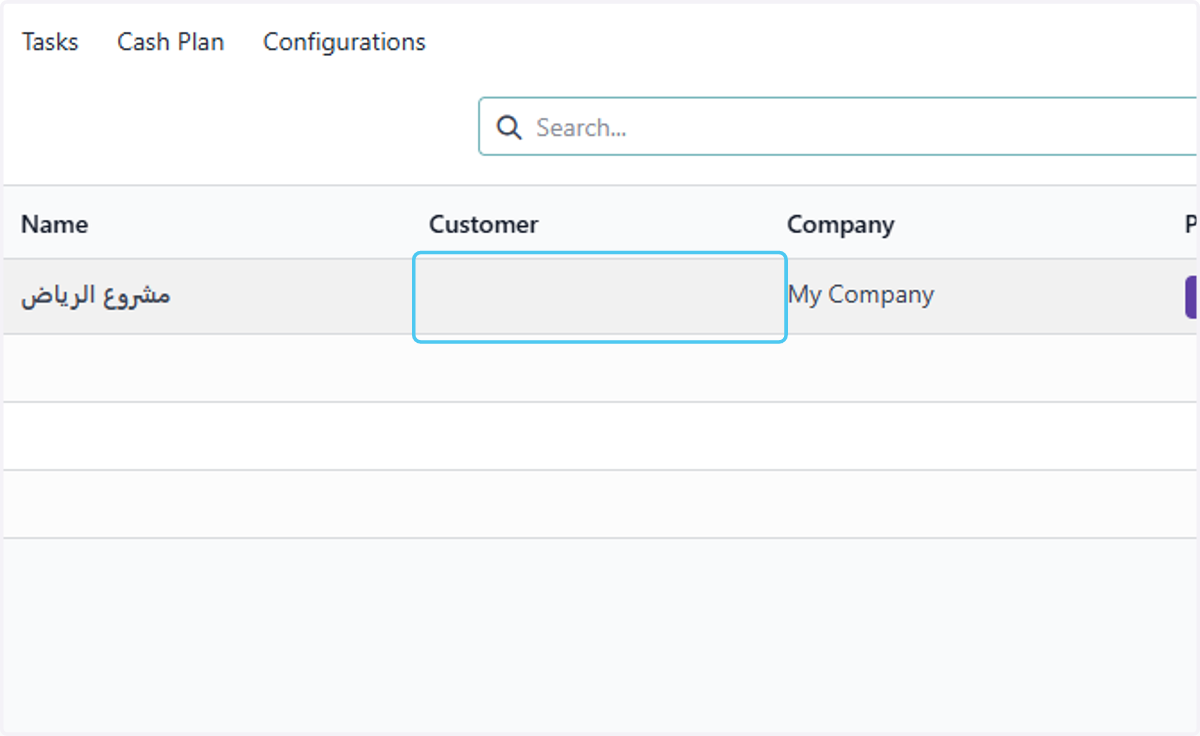Click the partially visible column header after Company
This screenshot has height=736, width=1200.
point(1192,224)
